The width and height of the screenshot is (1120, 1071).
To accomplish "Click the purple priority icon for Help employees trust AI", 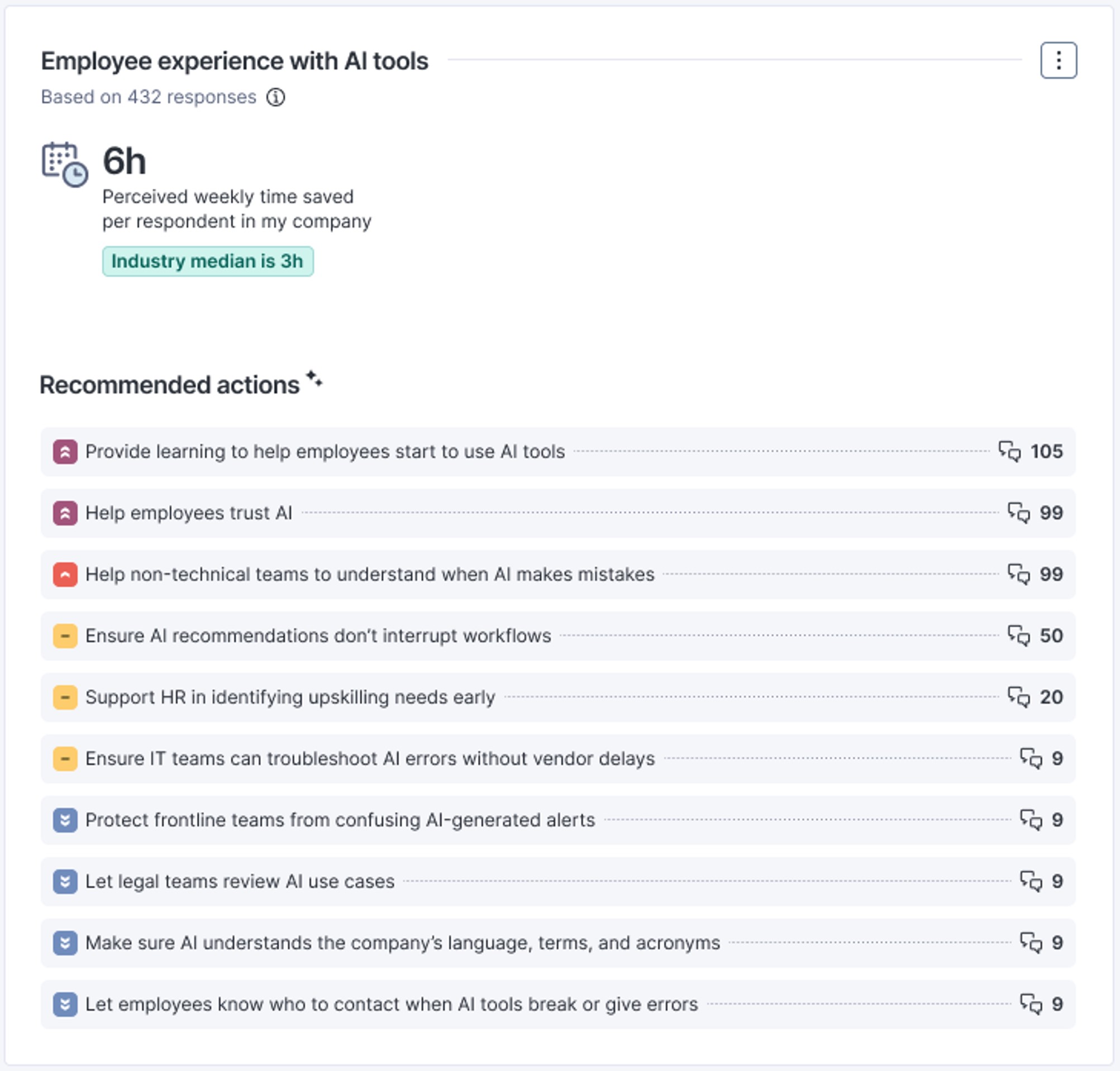I will (x=65, y=513).
